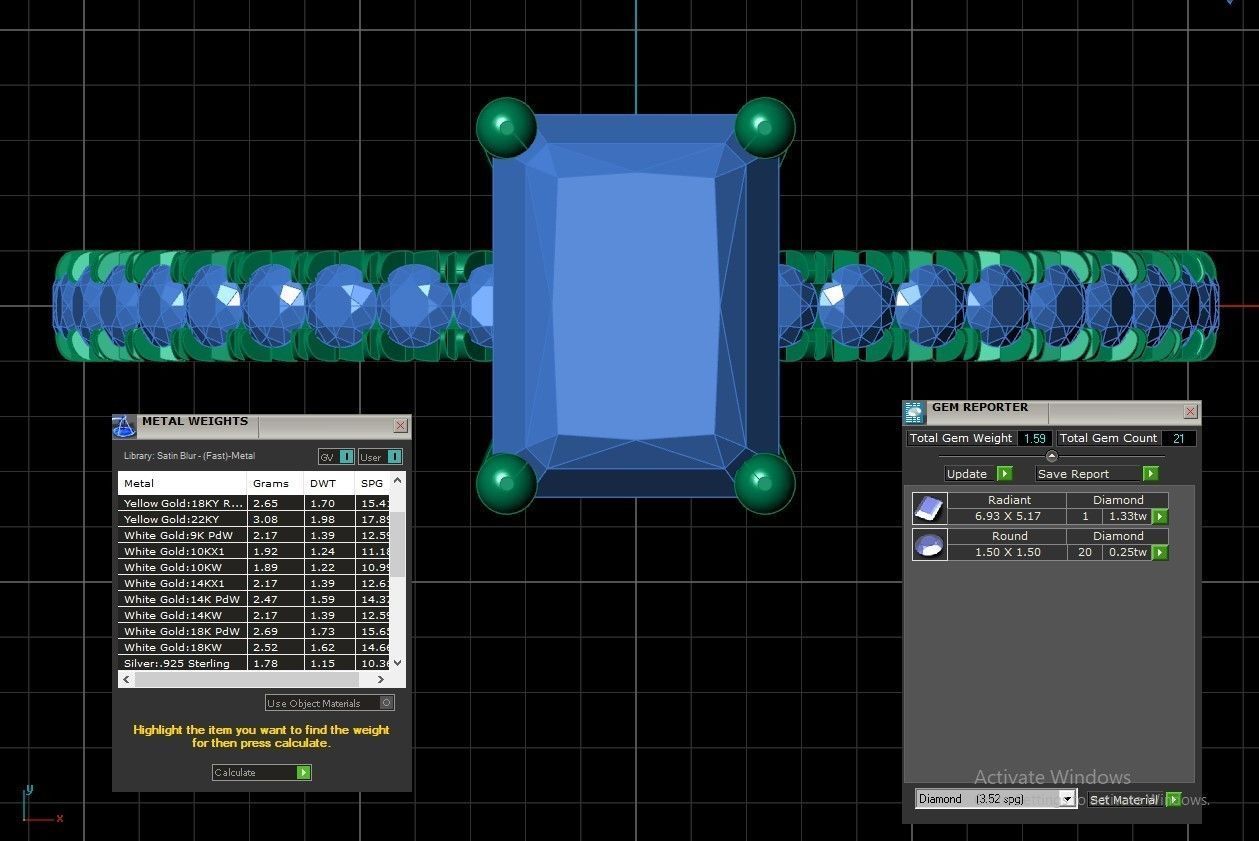Select Yellow Gold:18KY R... row
This screenshot has height=841, width=1259.
point(254,503)
